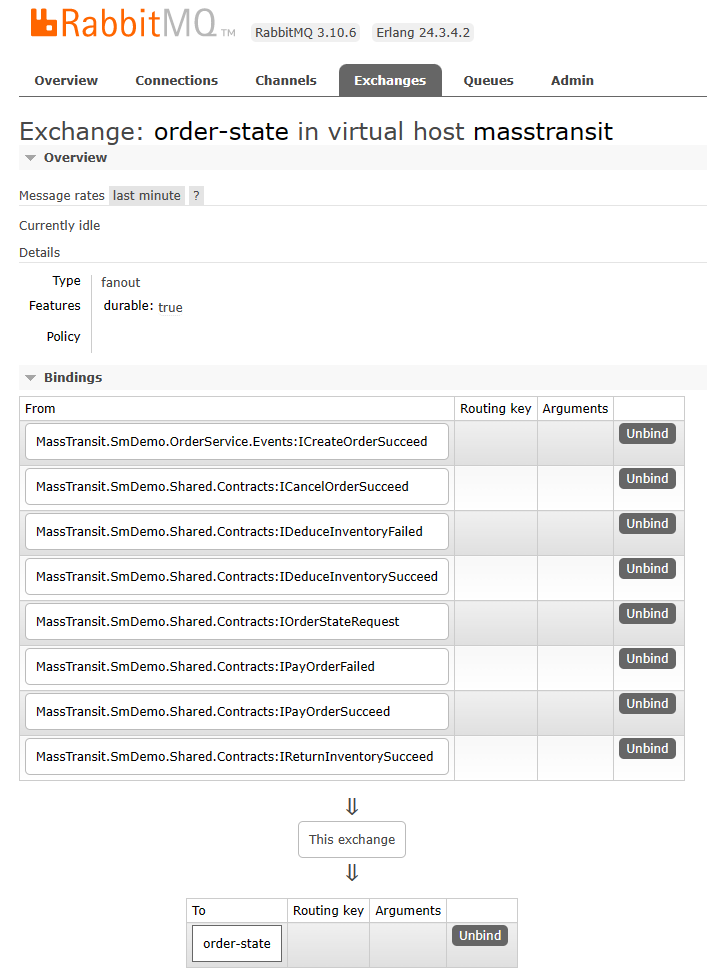Open the IPayOrderSucceed exchange link

pyautogui.click(x=236, y=712)
